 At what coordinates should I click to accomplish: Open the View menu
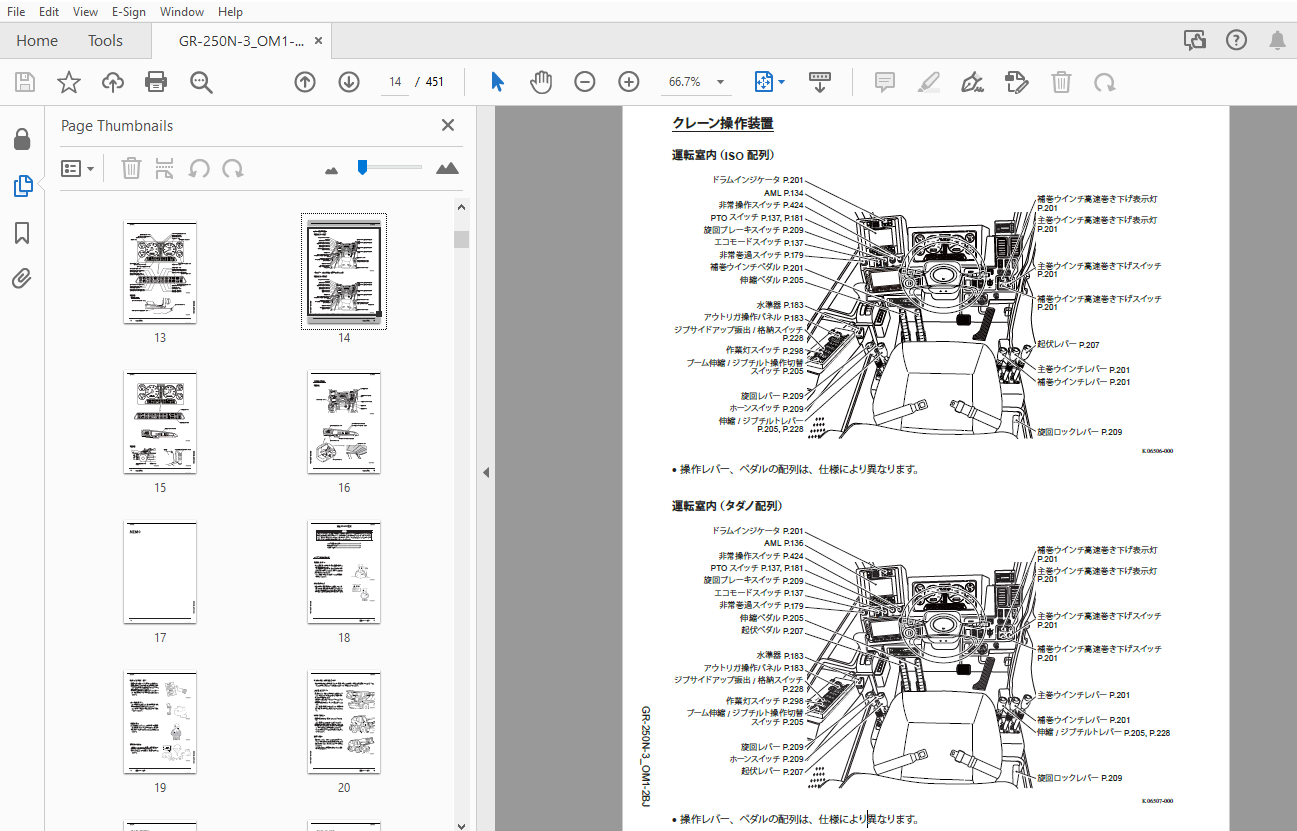point(86,12)
